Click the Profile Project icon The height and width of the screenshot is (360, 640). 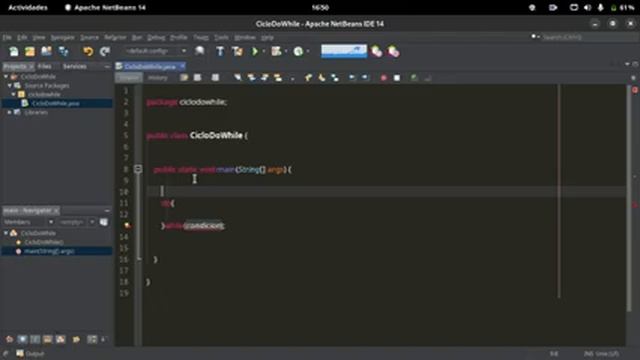(298, 51)
